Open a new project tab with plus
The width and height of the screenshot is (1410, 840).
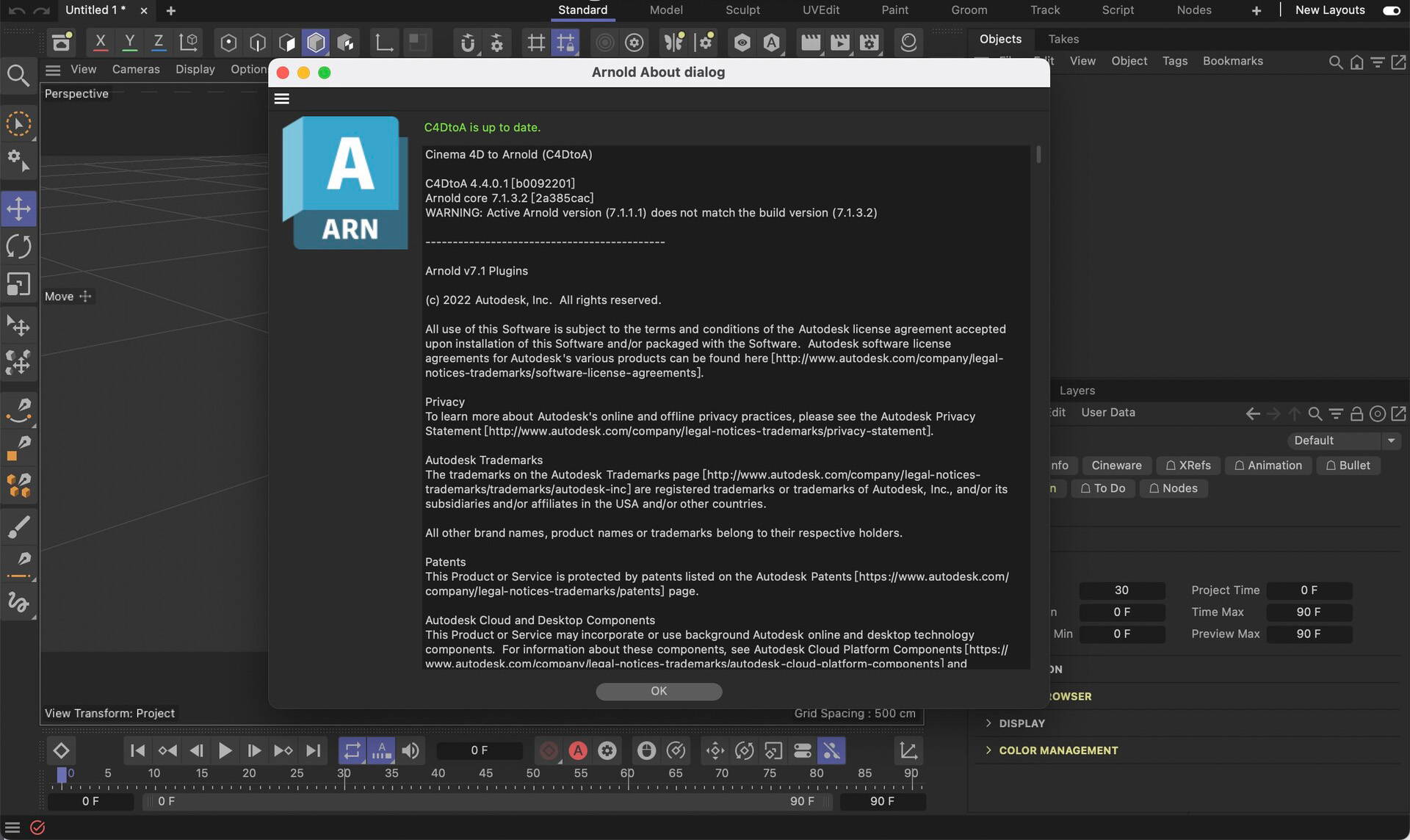coord(171,10)
